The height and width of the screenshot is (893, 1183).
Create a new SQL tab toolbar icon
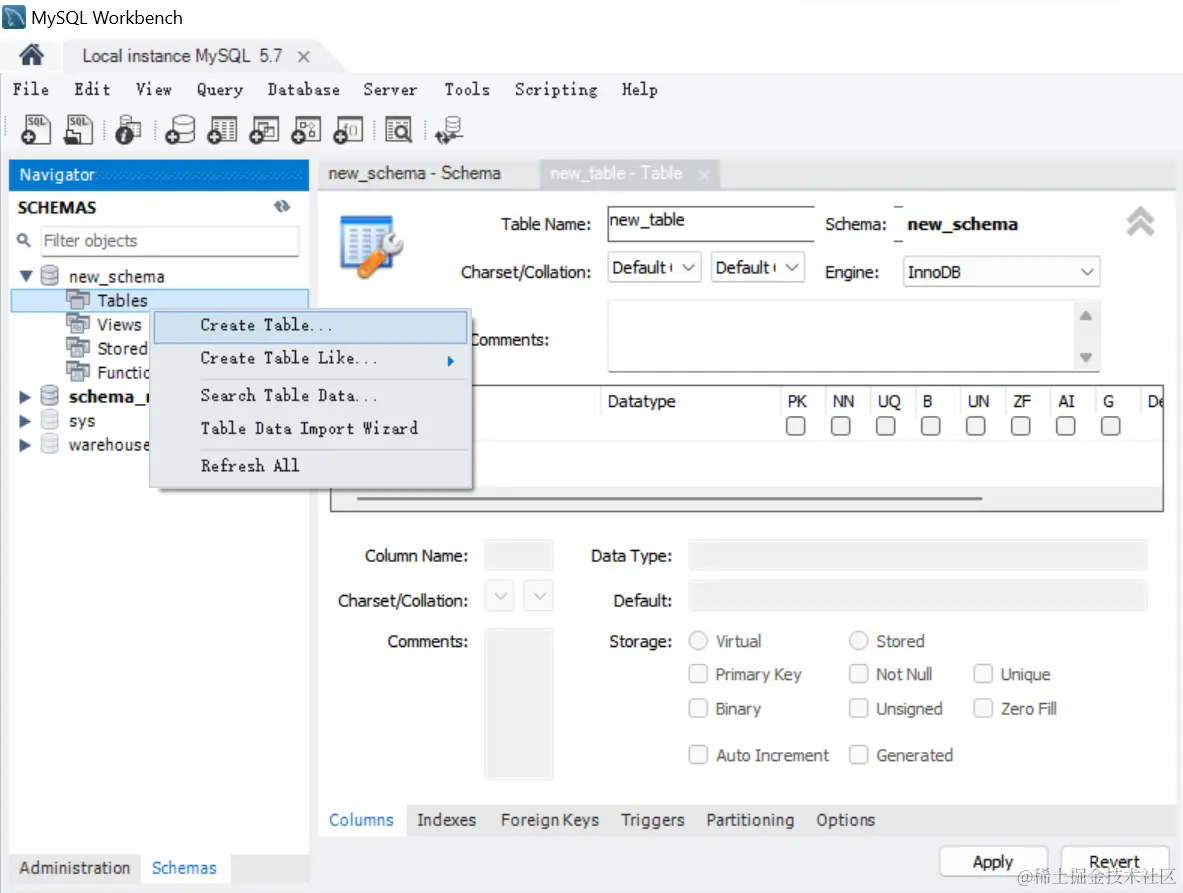[x=35, y=129]
